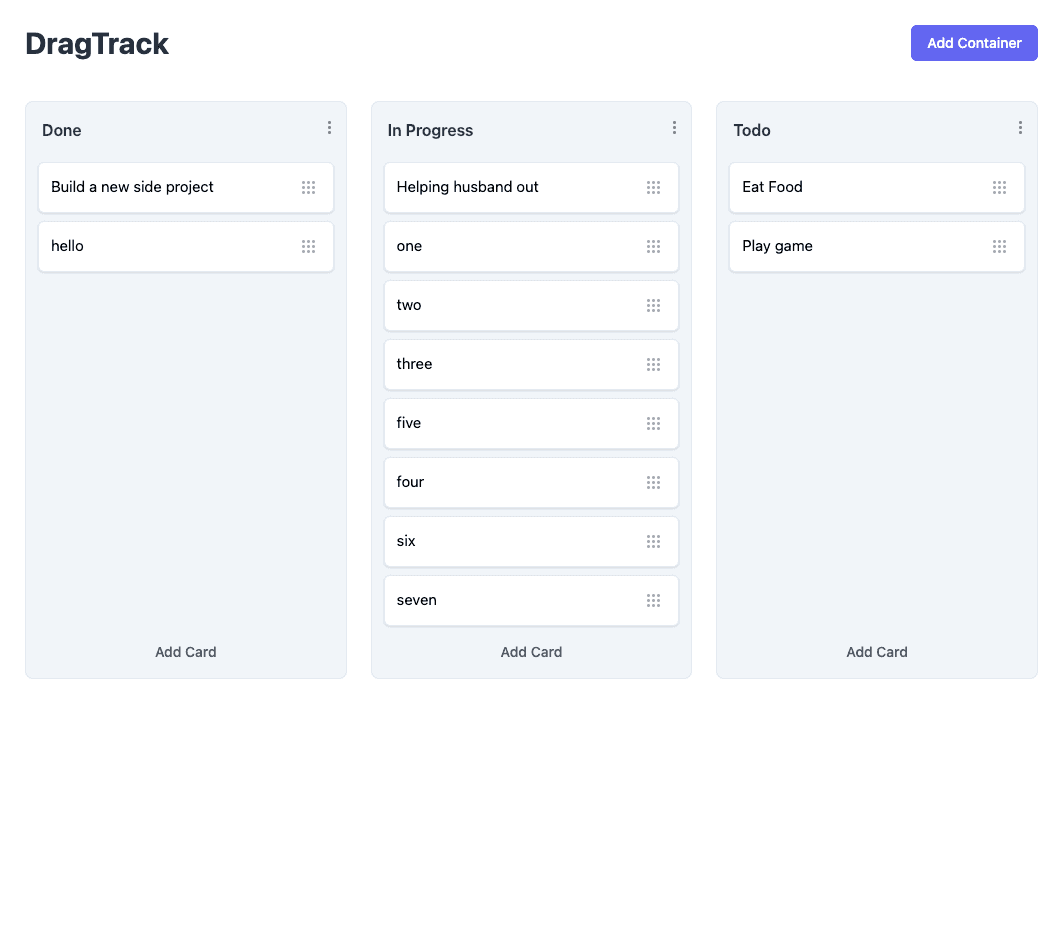Click the drag handle on Play game card
The height and width of the screenshot is (933, 1059).
click(x=1000, y=247)
